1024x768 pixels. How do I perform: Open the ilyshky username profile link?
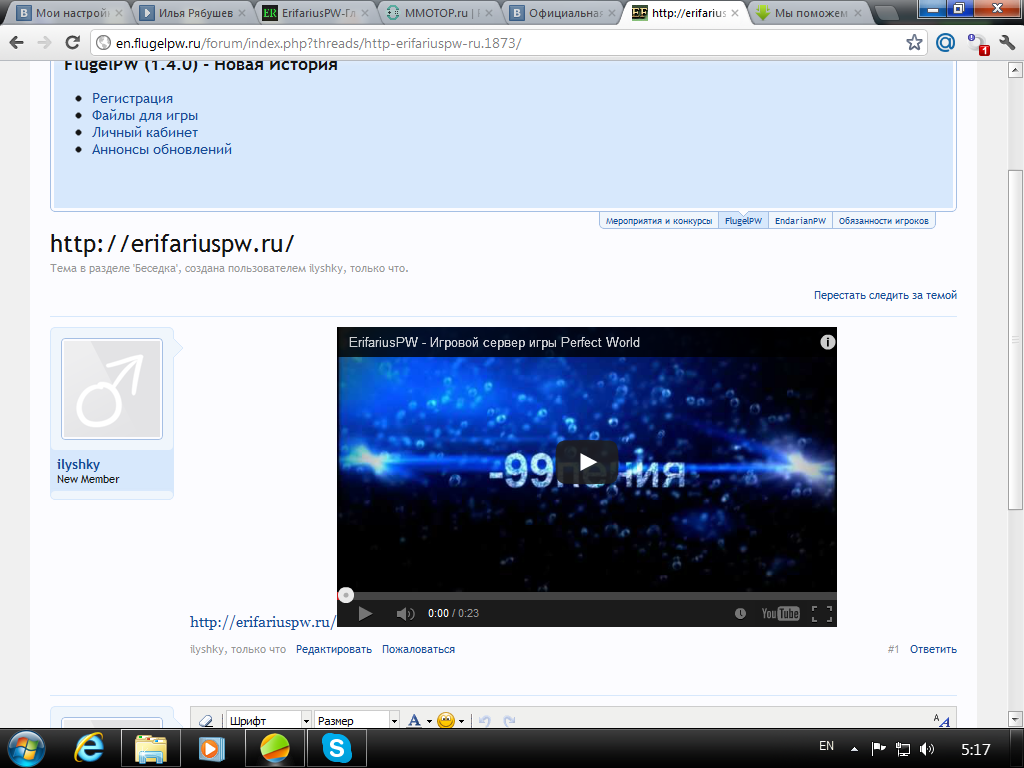[78, 464]
